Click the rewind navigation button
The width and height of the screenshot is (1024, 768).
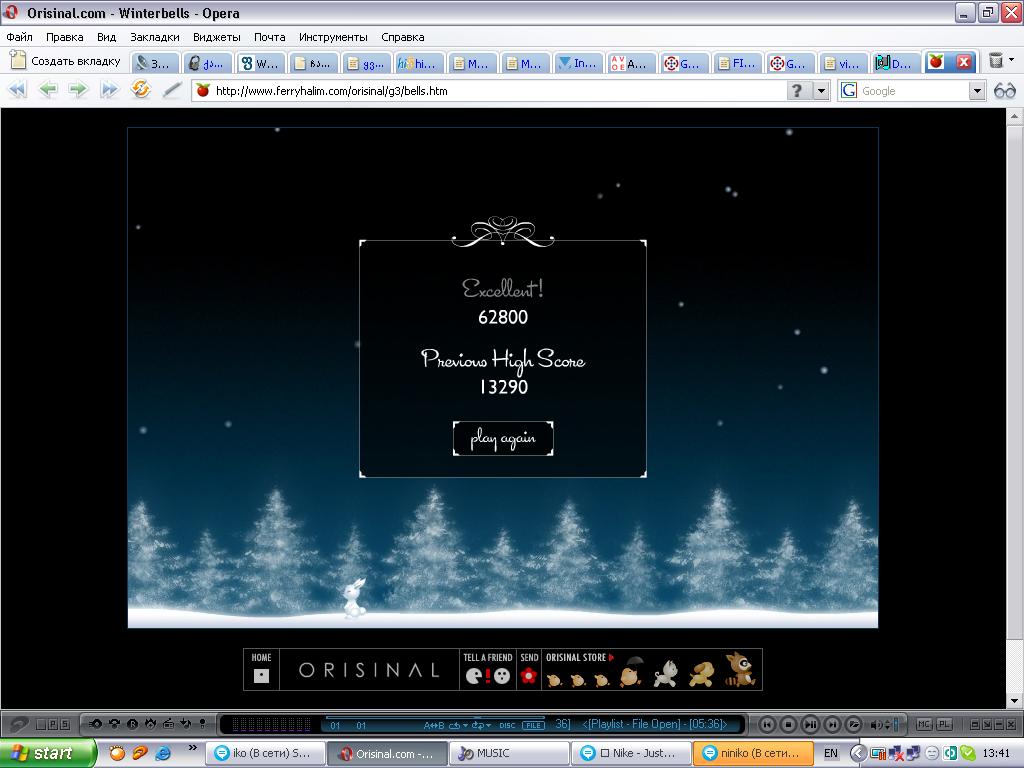18,89
